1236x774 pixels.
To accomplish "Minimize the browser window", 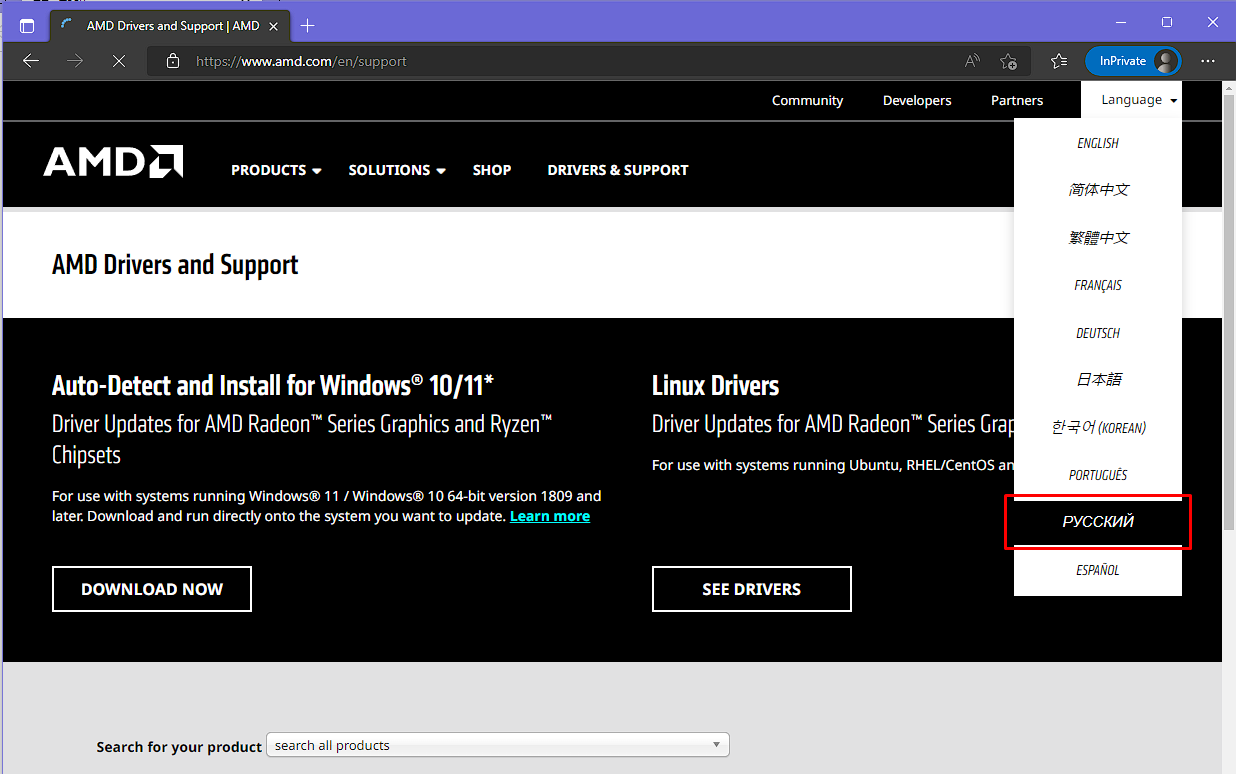I will pos(1121,22).
